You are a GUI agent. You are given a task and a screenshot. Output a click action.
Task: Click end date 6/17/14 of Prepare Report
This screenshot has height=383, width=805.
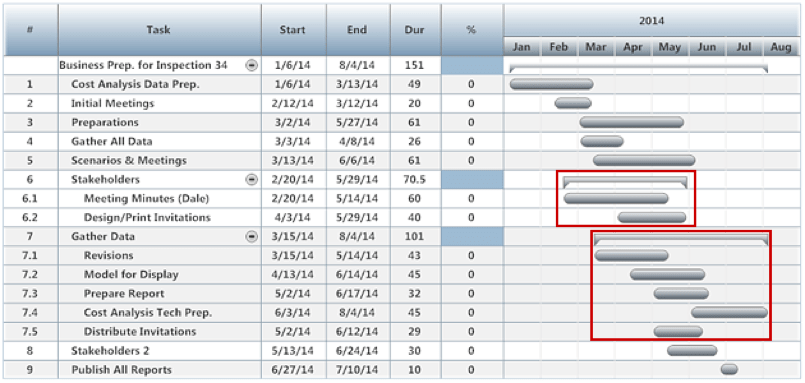(x=357, y=293)
